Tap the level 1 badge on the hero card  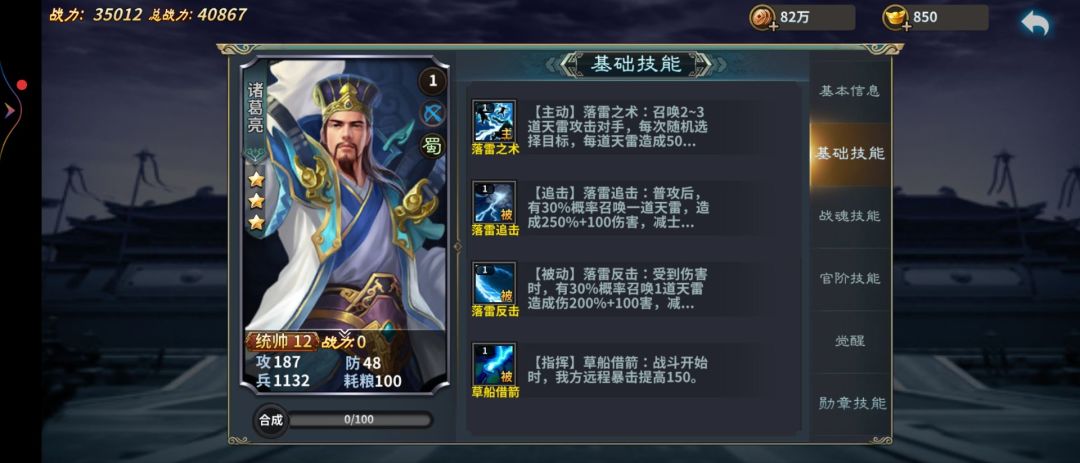[433, 81]
